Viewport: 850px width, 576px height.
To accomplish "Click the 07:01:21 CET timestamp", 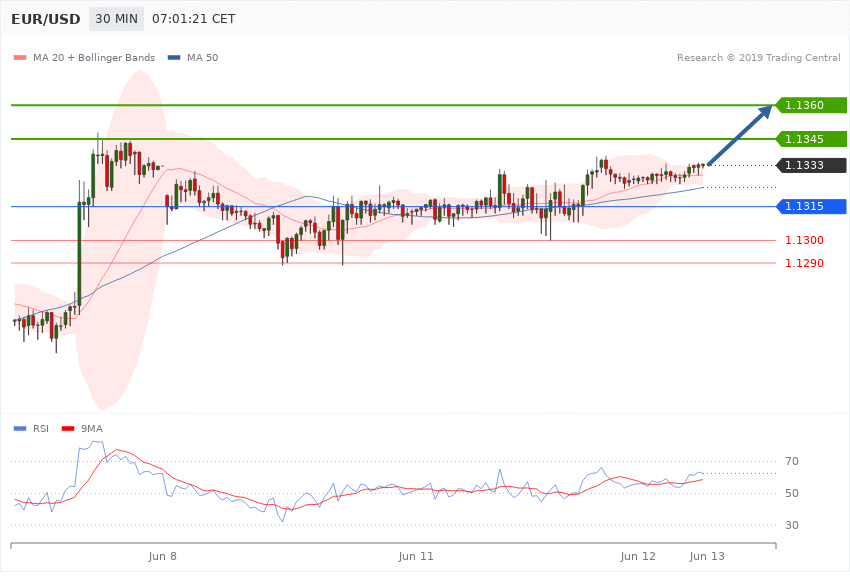I will 194,19.
